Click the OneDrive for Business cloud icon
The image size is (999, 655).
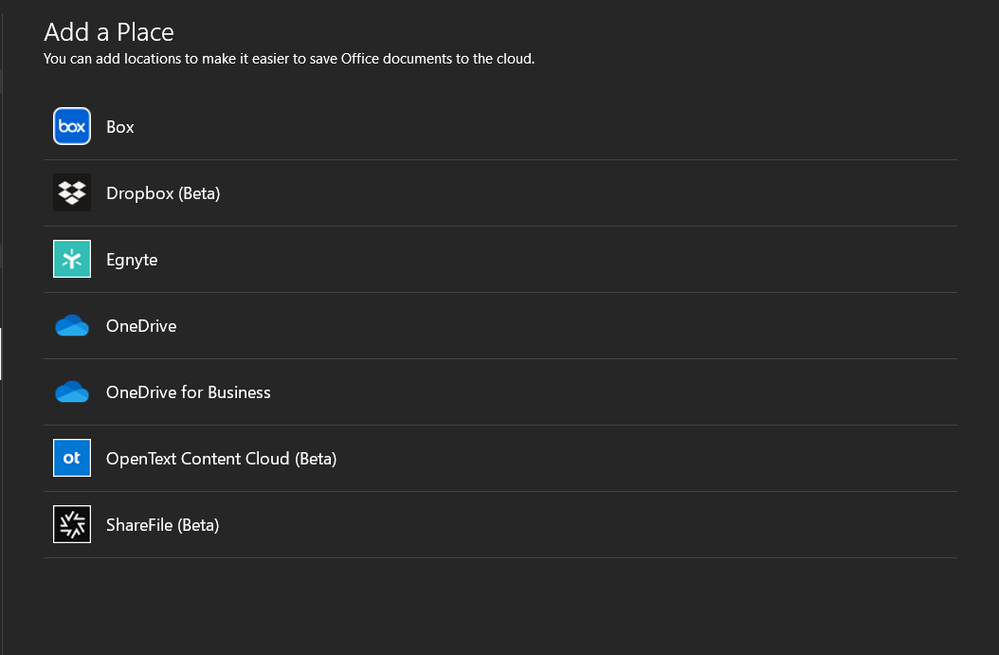72,391
